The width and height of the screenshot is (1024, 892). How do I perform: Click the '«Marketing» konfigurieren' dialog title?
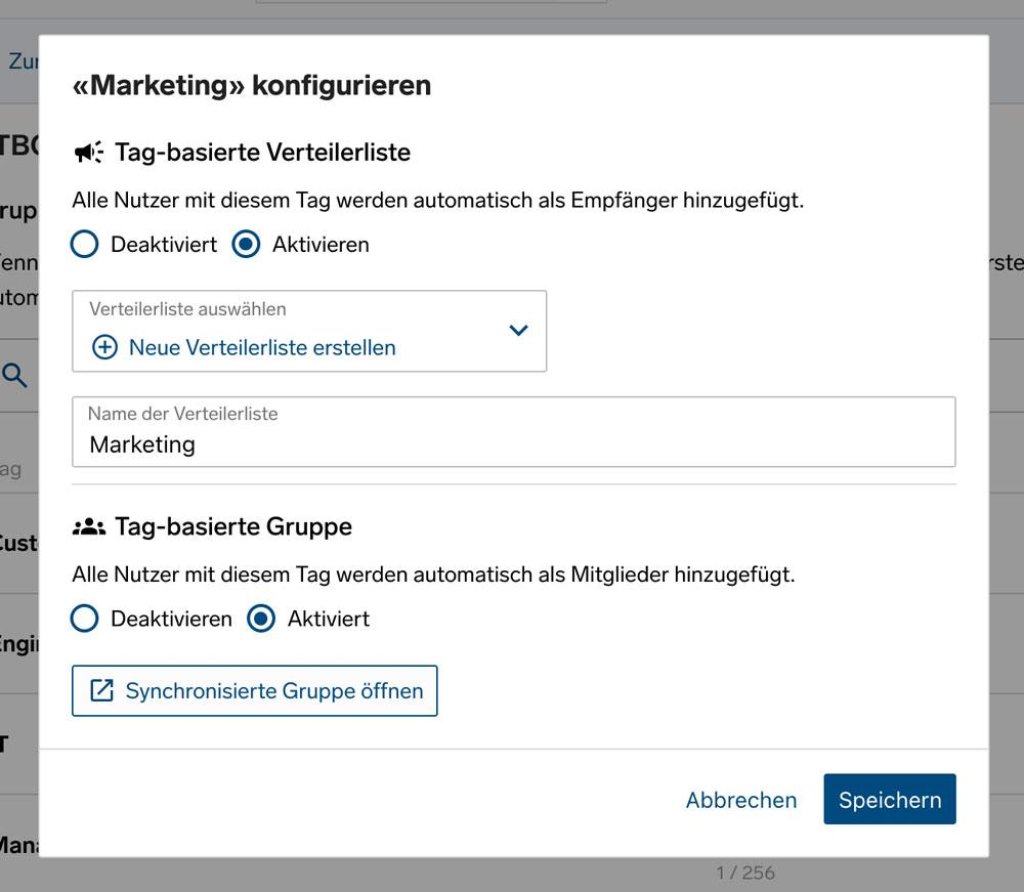251,86
